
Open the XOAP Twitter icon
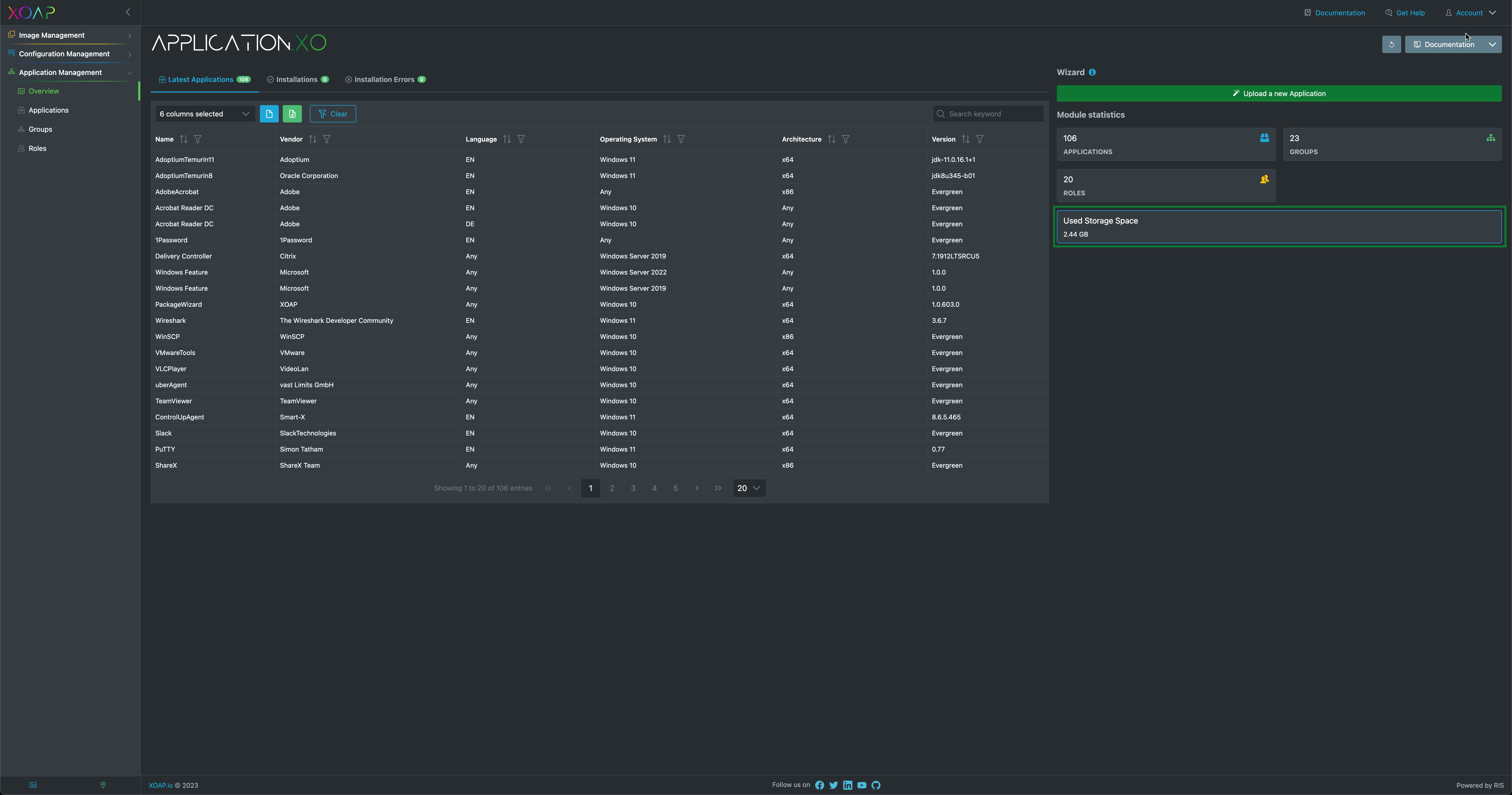point(833,785)
